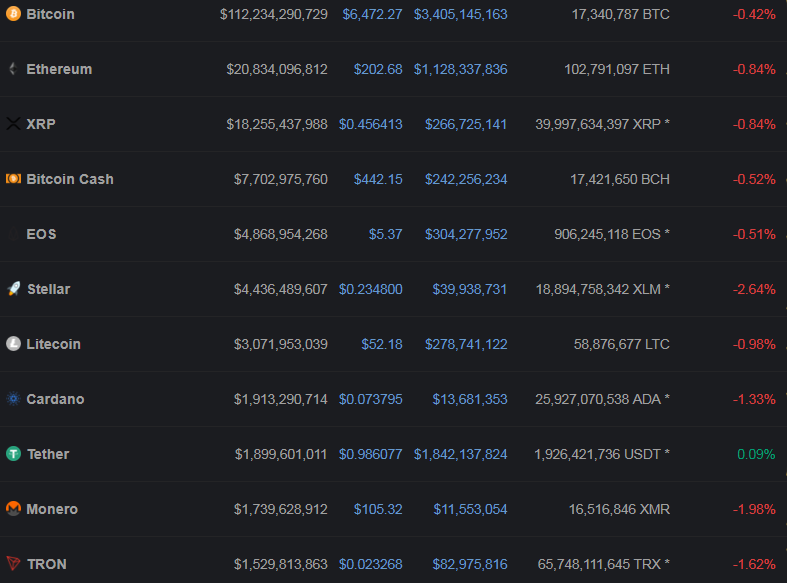
Task: Click the Bitcoin Cash logo icon
Action: 13,179
